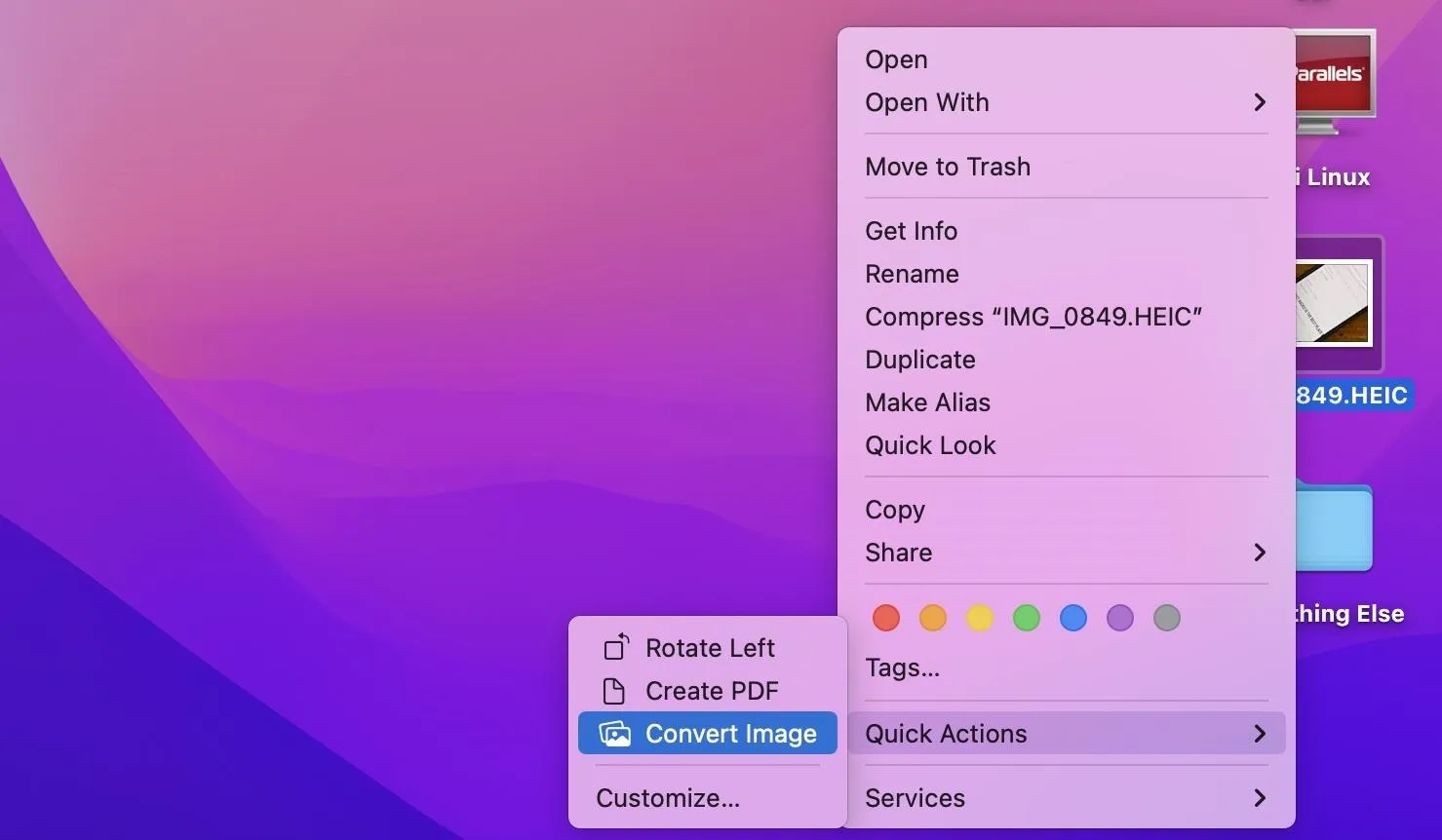This screenshot has height=840, width=1442.
Task: Click the chevron next to Open With
Action: click(1260, 102)
